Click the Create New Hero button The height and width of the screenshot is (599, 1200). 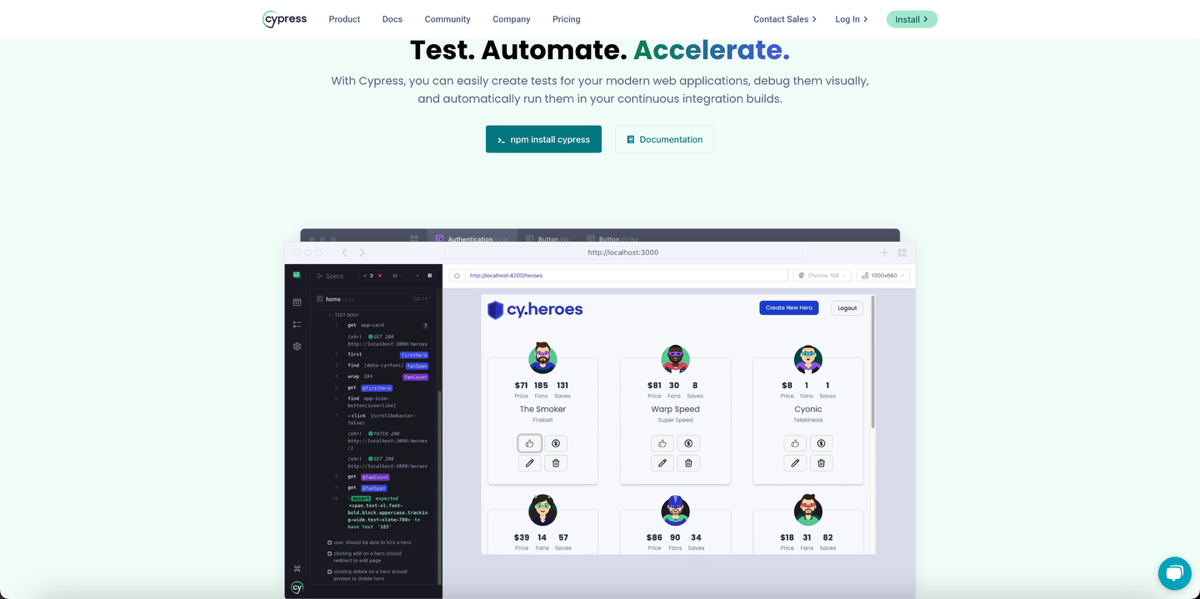[788, 308]
